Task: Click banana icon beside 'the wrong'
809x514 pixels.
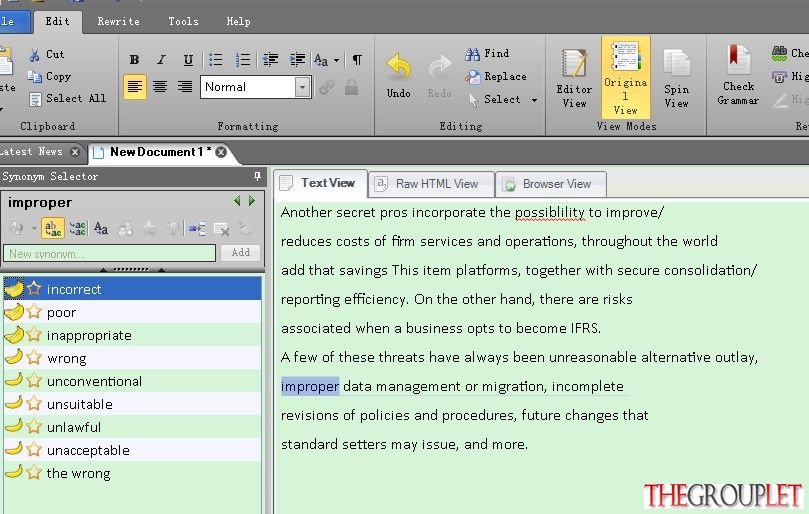Action: click(14, 472)
